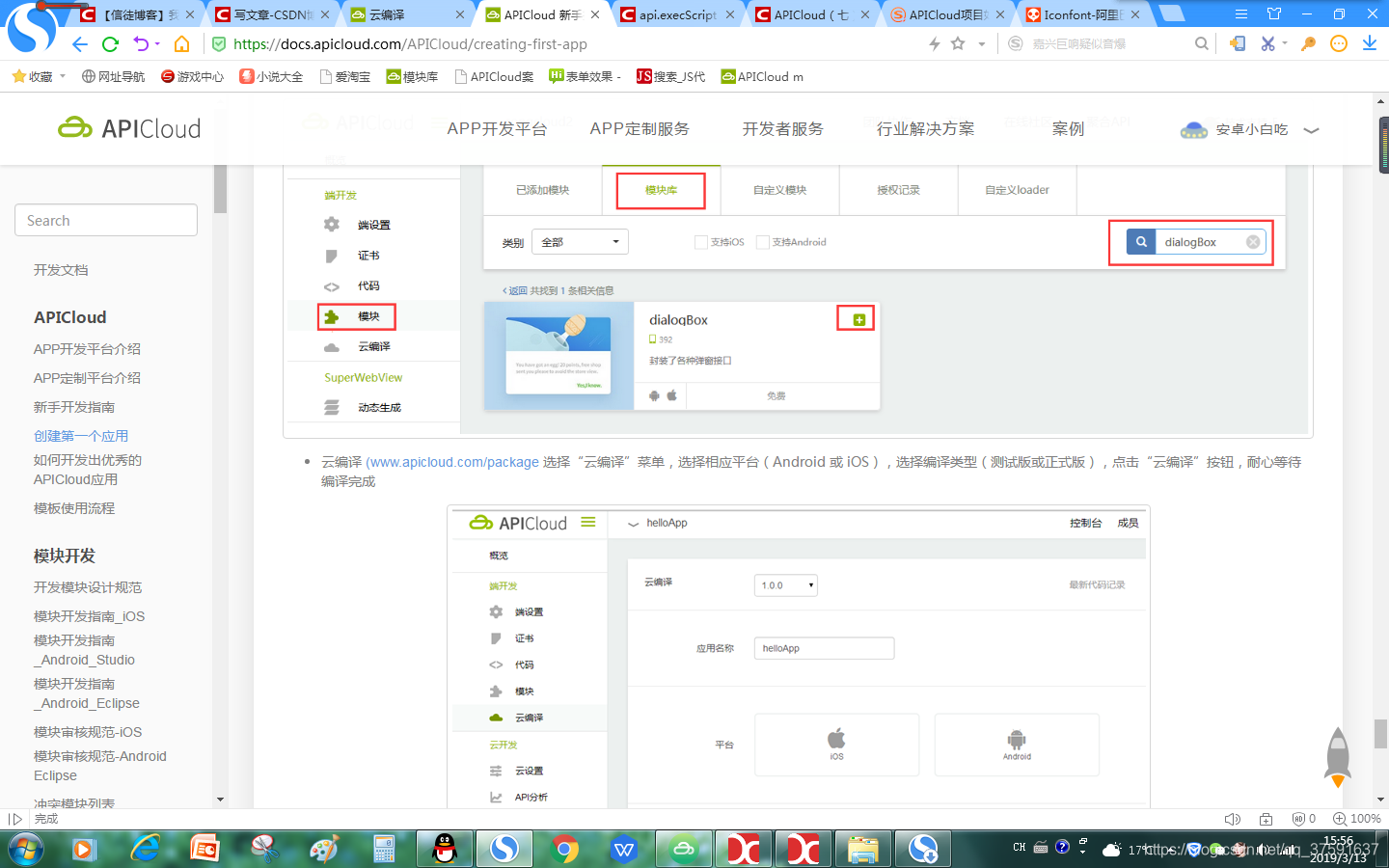Click the magnifier icon of the search box
1389x868 pixels.
(x=1201, y=44)
